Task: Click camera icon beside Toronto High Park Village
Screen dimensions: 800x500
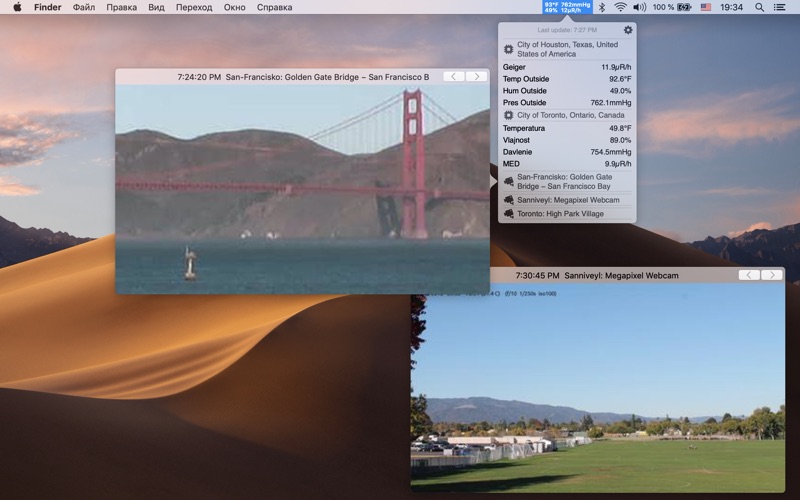Action: click(x=508, y=214)
